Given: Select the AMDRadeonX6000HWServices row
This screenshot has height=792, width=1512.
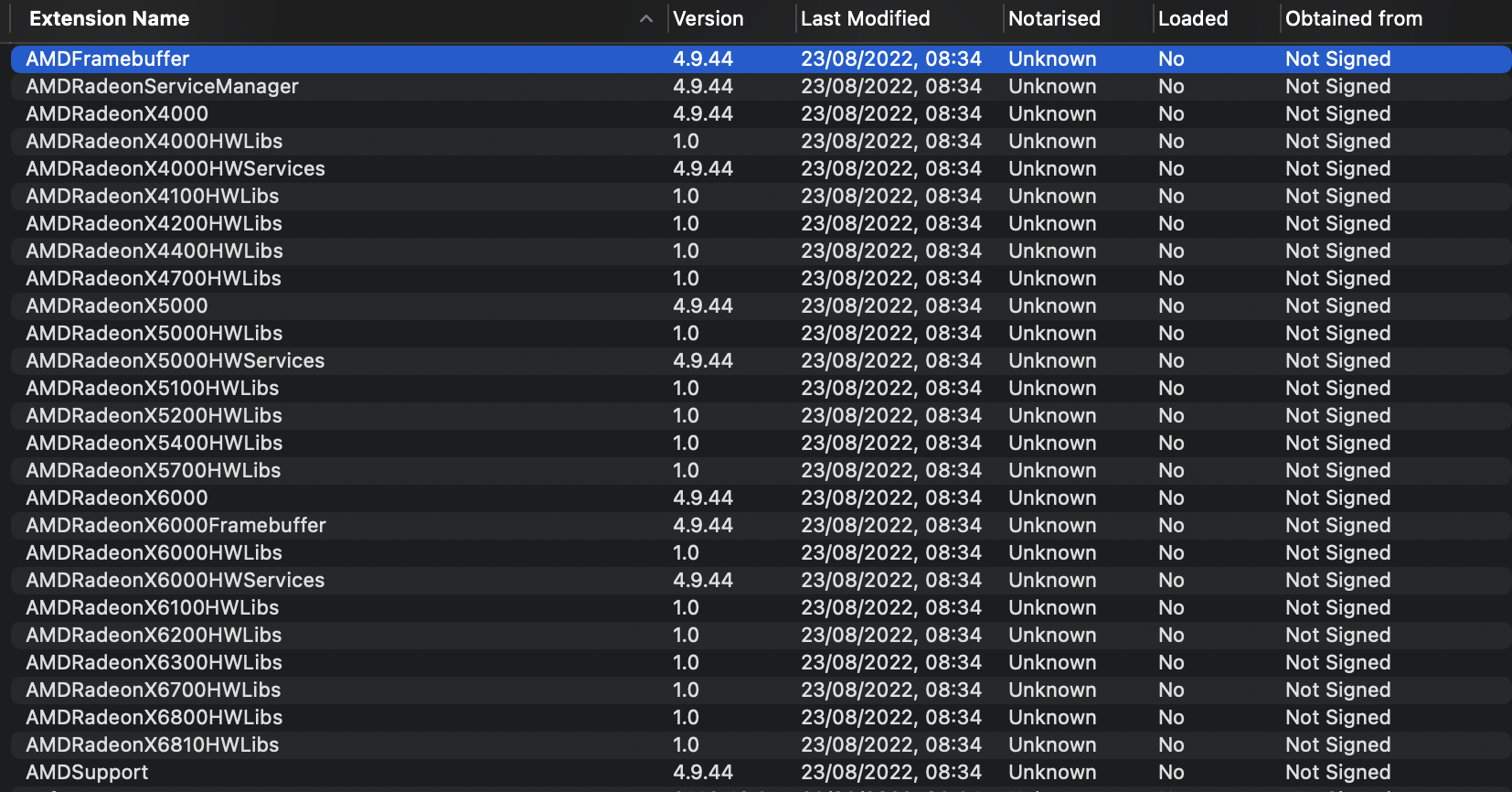Looking at the screenshot, I should pyautogui.click(x=761, y=580).
